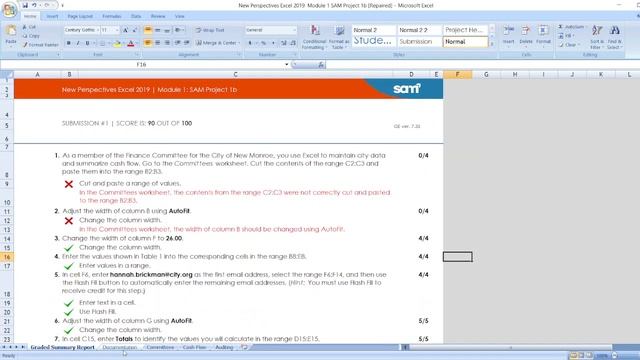The height and width of the screenshot is (360, 640).
Task: Open Sort & Filter options
Action: pyautogui.click(x=597, y=37)
